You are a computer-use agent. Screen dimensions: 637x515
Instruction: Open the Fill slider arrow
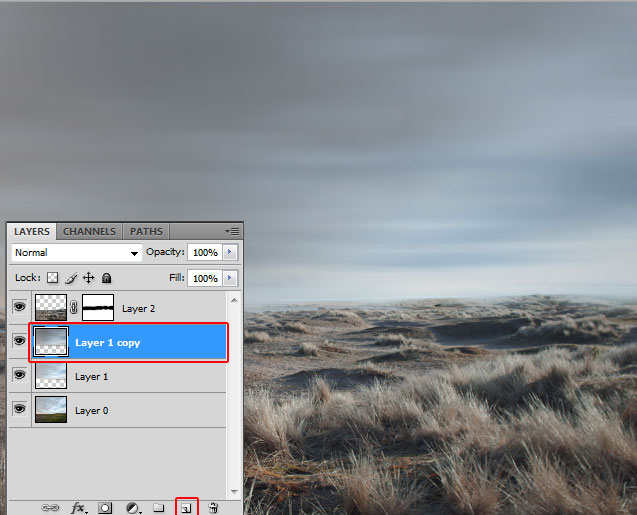230,278
